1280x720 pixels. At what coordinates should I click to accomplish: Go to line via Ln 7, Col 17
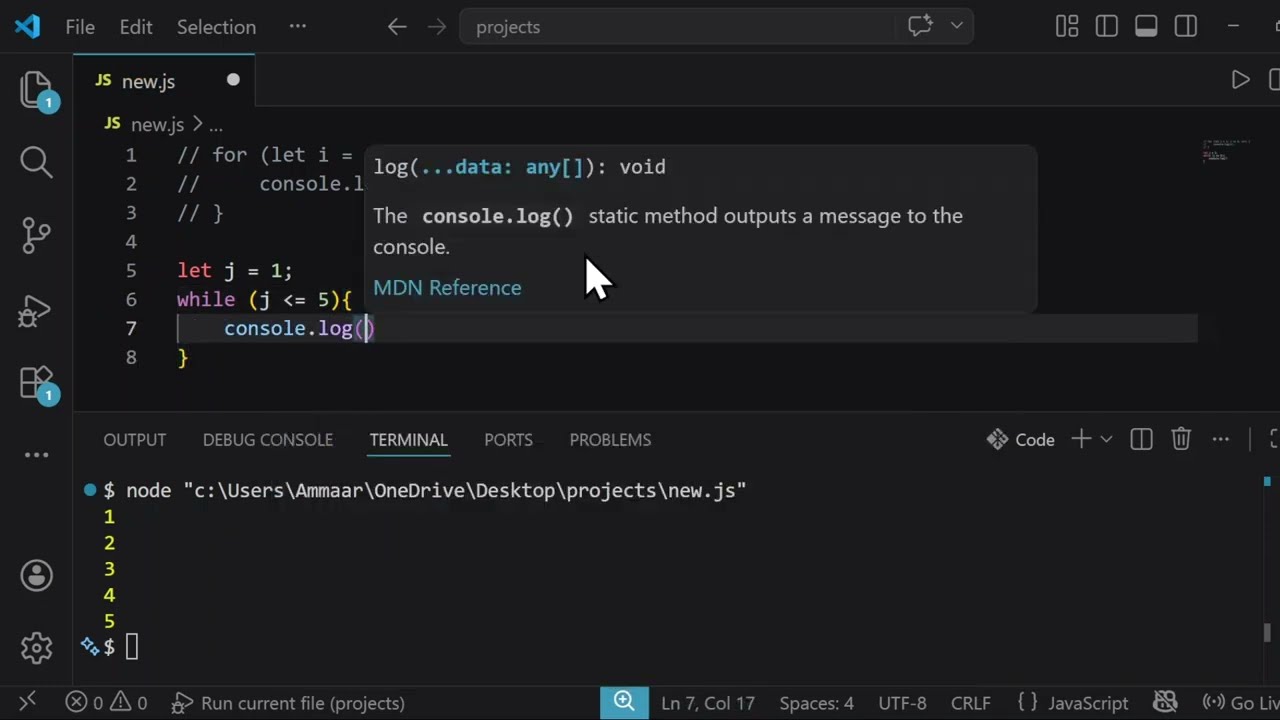708,703
